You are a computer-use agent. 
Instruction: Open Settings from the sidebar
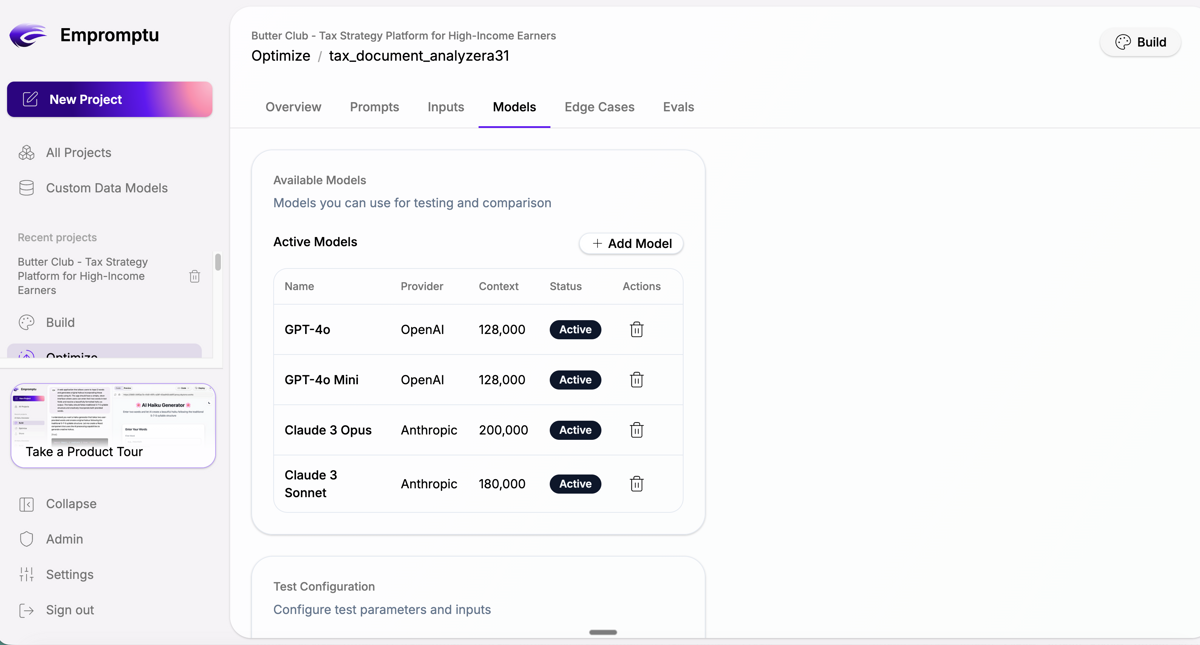(69, 575)
